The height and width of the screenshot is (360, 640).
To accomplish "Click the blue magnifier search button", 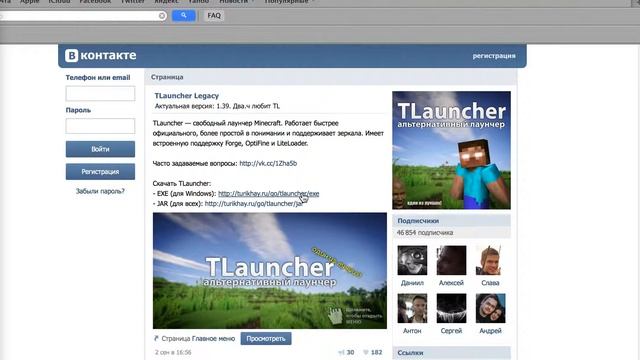I will point(184,16).
